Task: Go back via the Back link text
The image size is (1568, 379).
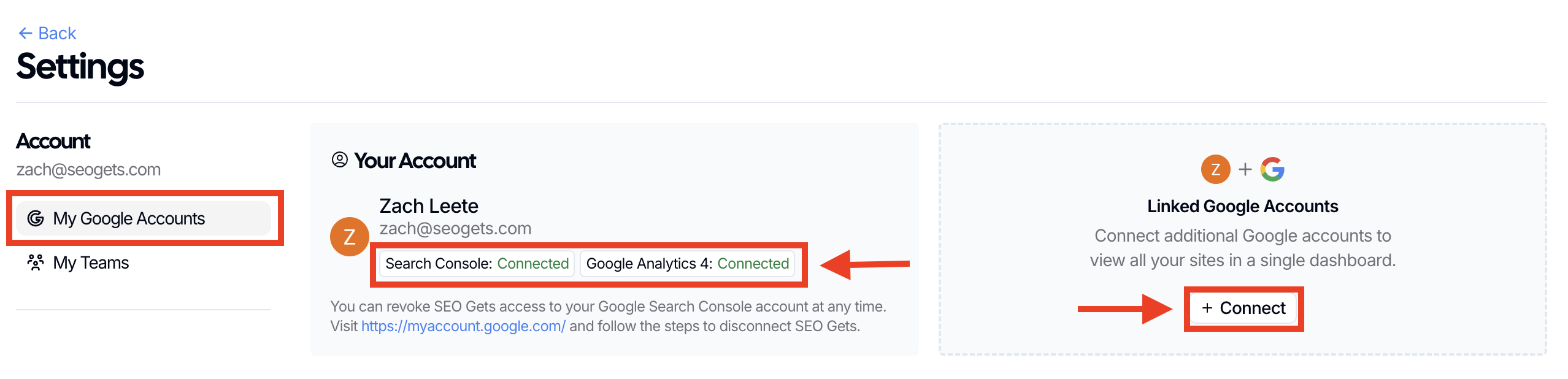Action: click(x=57, y=33)
